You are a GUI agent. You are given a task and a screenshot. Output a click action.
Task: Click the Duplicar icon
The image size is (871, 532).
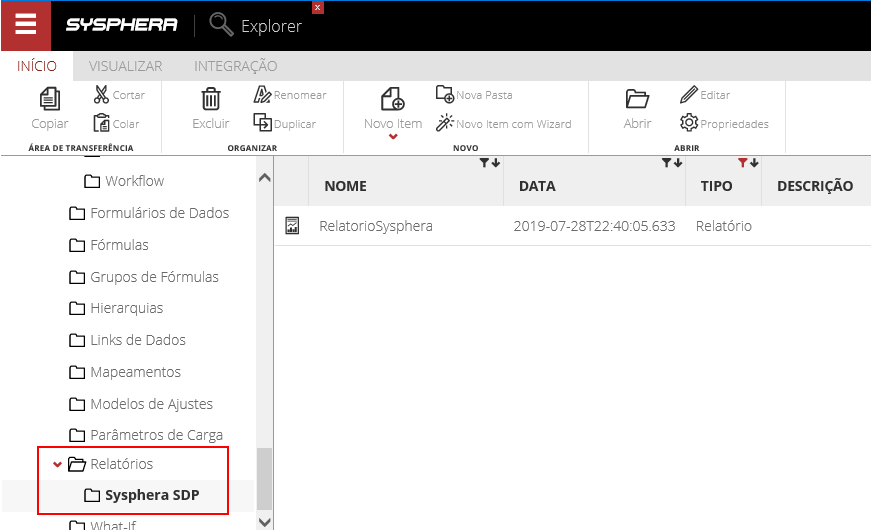click(x=262, y=122)
